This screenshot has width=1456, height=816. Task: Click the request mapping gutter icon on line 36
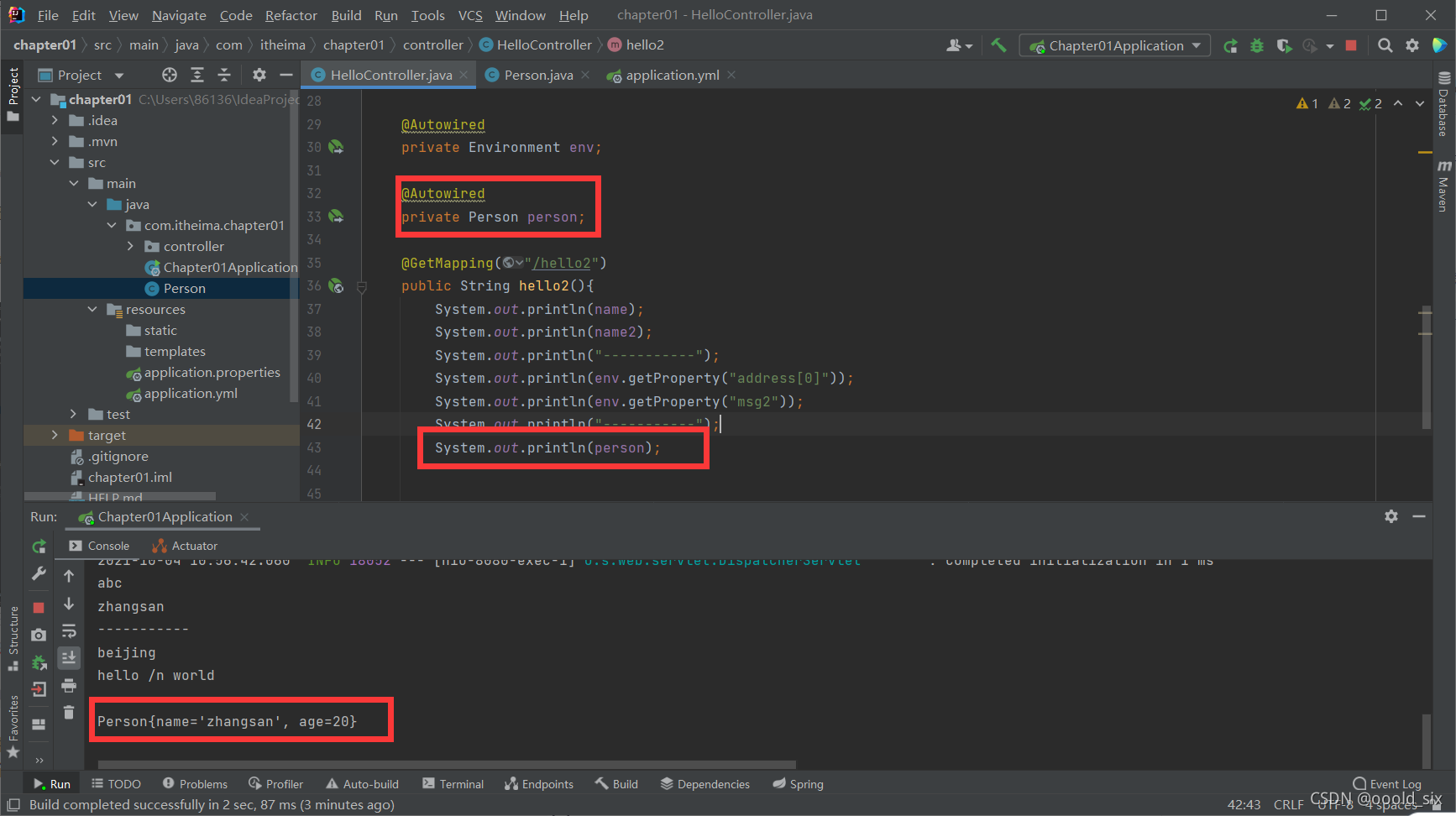tap(336, 285)
